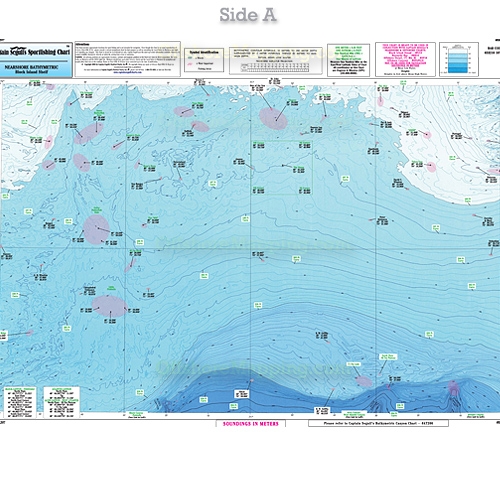Image resolution: width=500 pixels, height=500 pixels.
Task: Click the magenta warning text box in header
Action: 405,59
